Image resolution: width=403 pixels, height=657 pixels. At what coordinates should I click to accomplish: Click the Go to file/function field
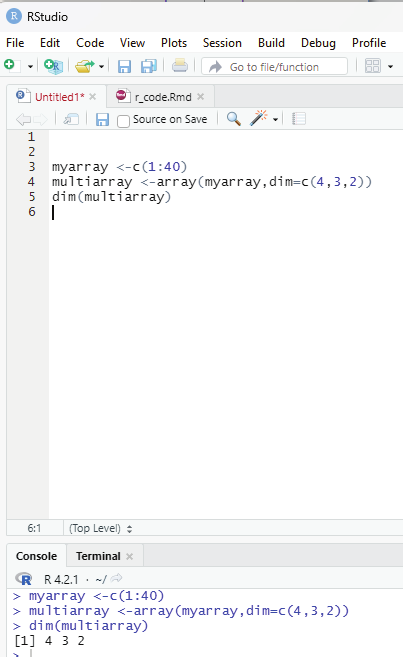click(x=274, y=67)
